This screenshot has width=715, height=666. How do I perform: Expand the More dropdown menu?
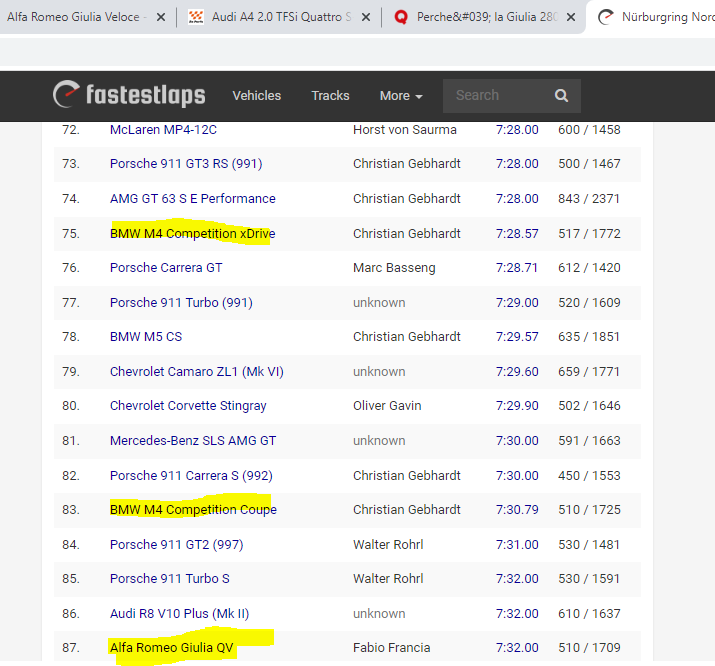pyautogui.click(x=400, y=96)
